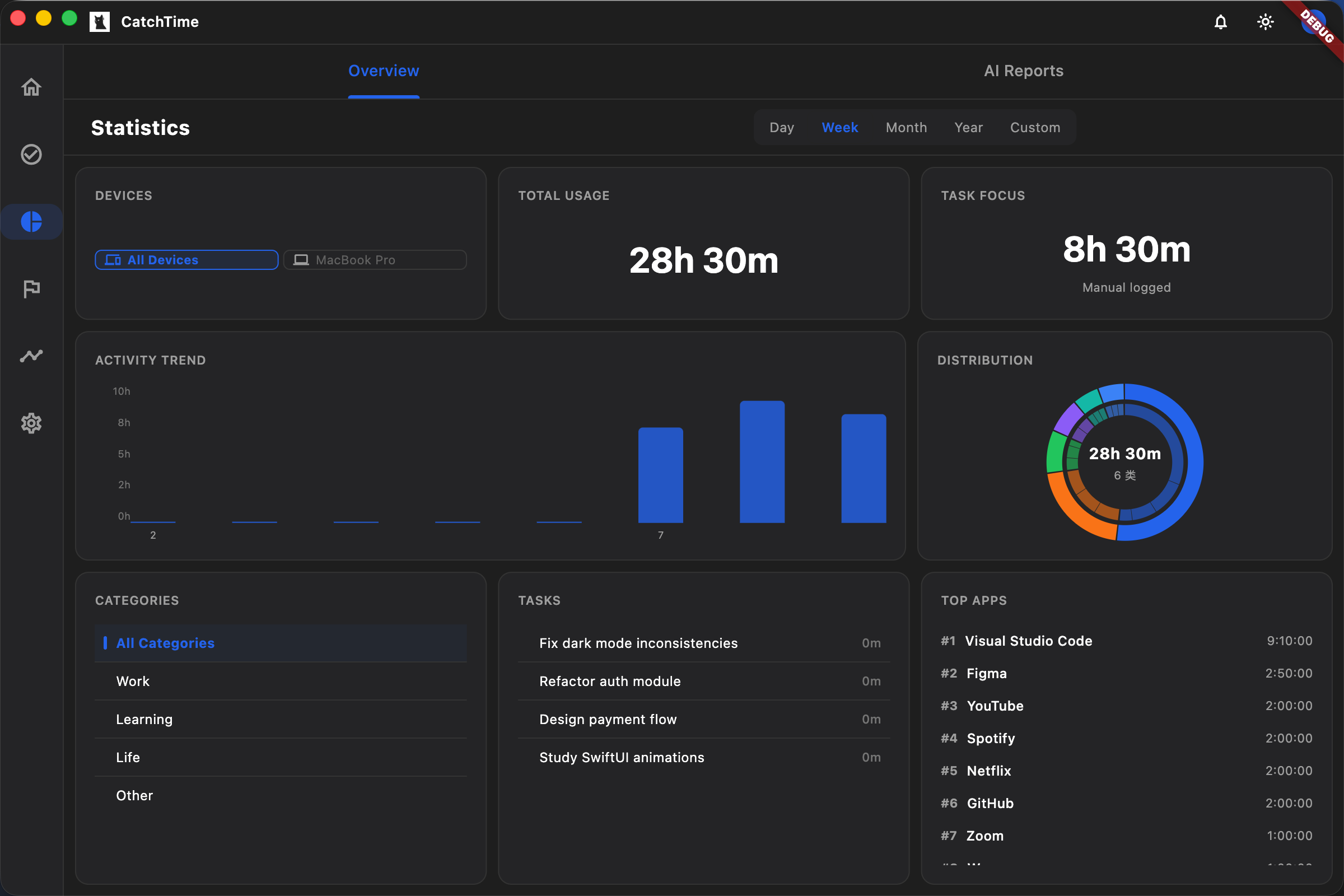This screenshot has height=896, width=1344.
Task: Open the Refactor auth module task
Action: 610,681
